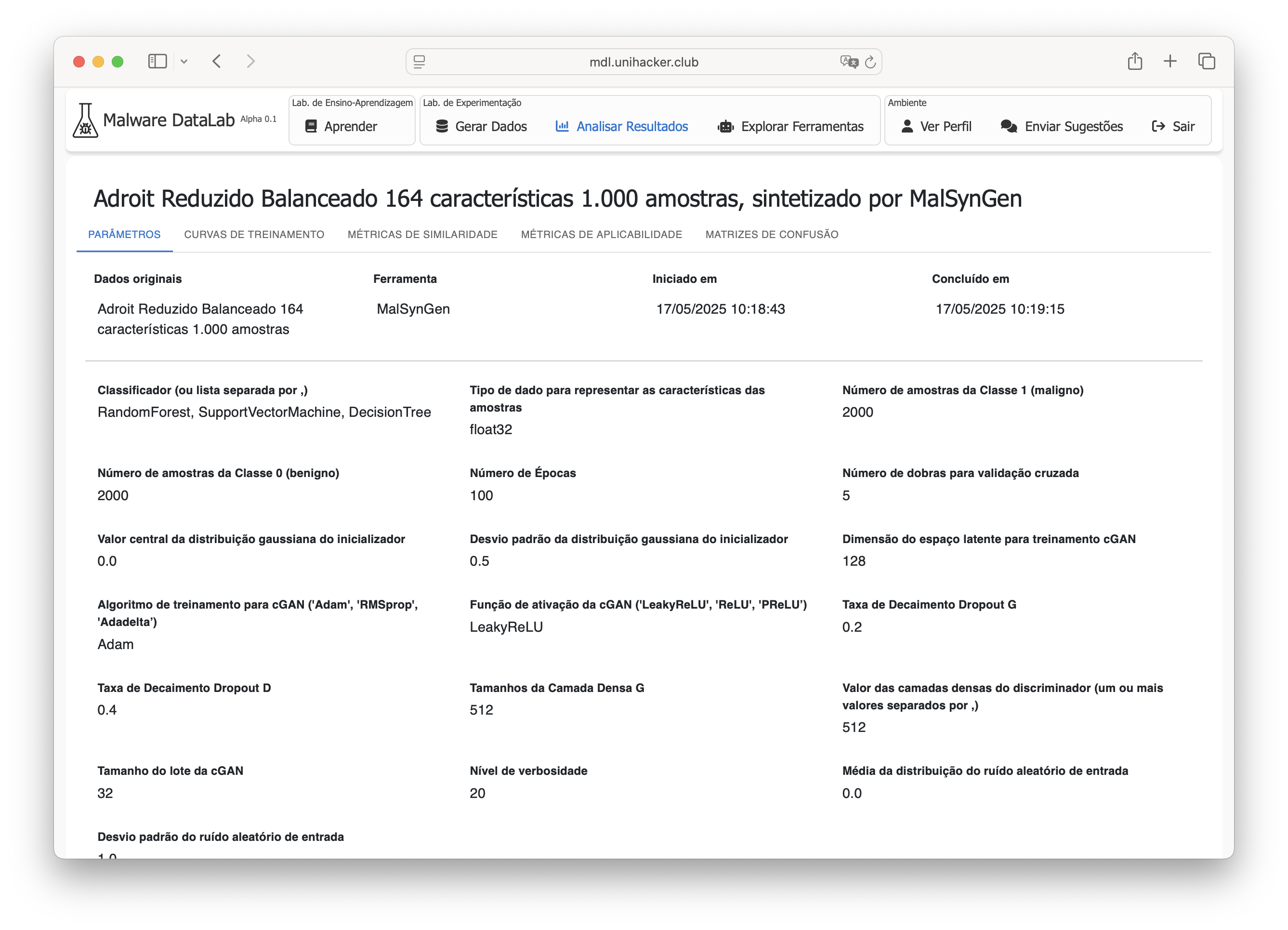Click the verbosity level value 20
Screen dimensions: 1288x930
(x=477, y=793)
